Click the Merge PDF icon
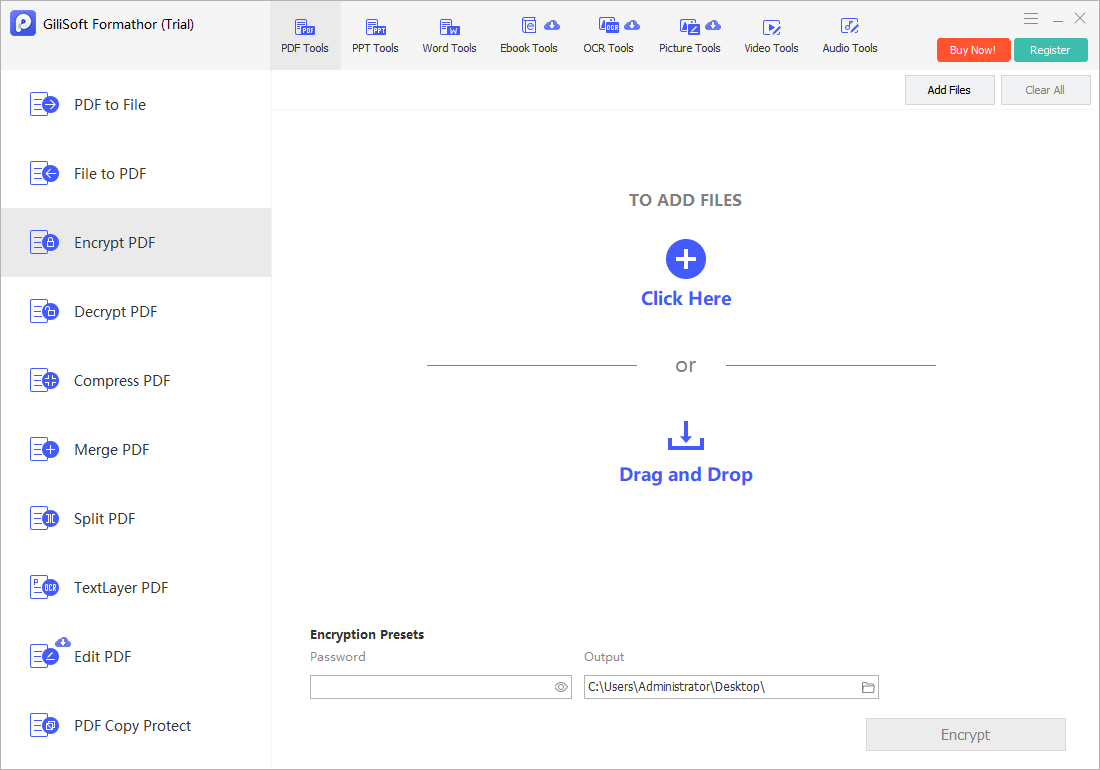Screen dimensions: 1100x770 point(44,450)
